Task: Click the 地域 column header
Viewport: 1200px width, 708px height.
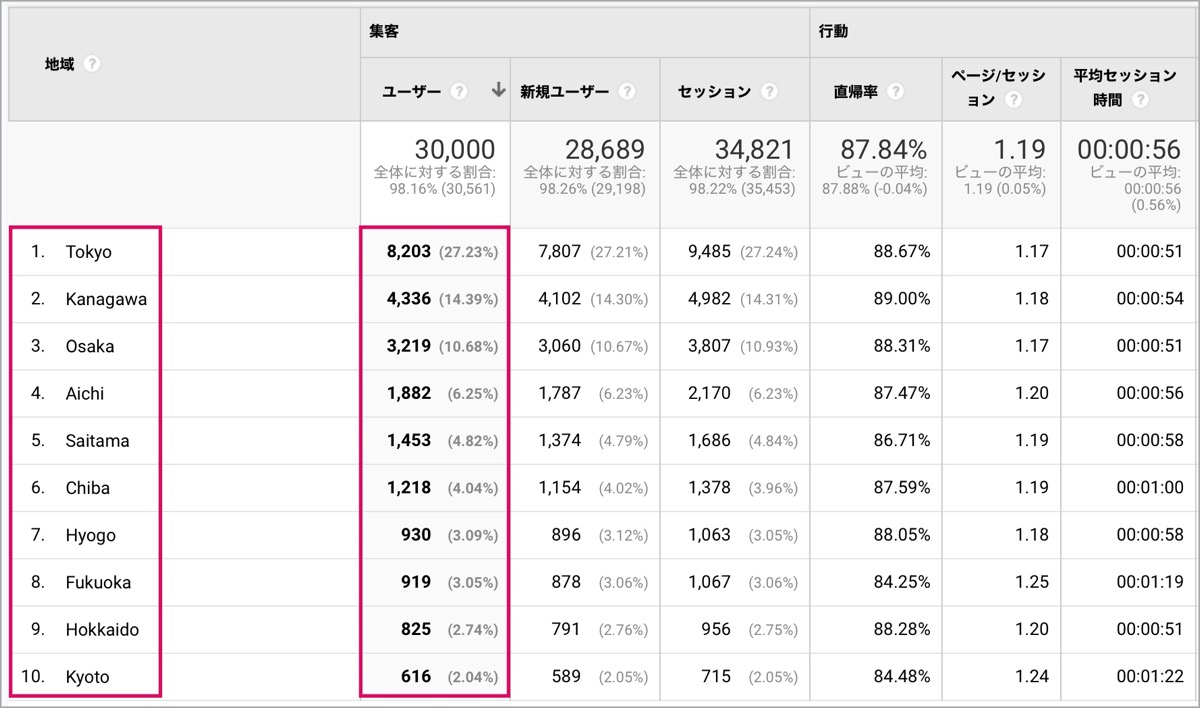Action: click(x=60, y=65)
